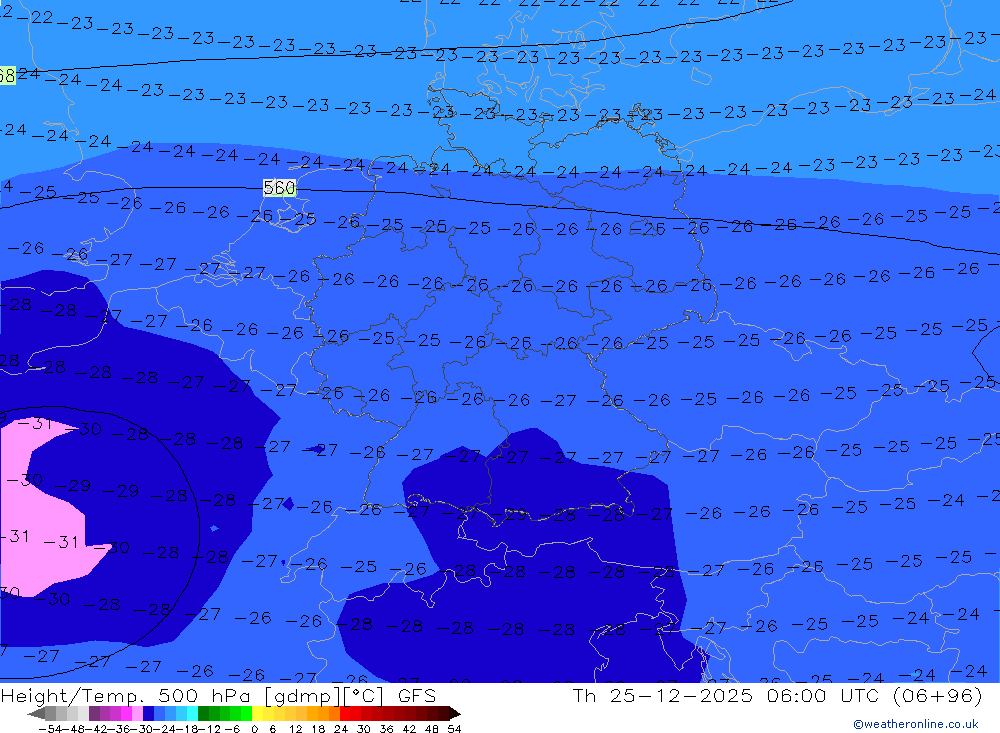Click the '42' legend value

pyautogui.click(x=409, y=729)
